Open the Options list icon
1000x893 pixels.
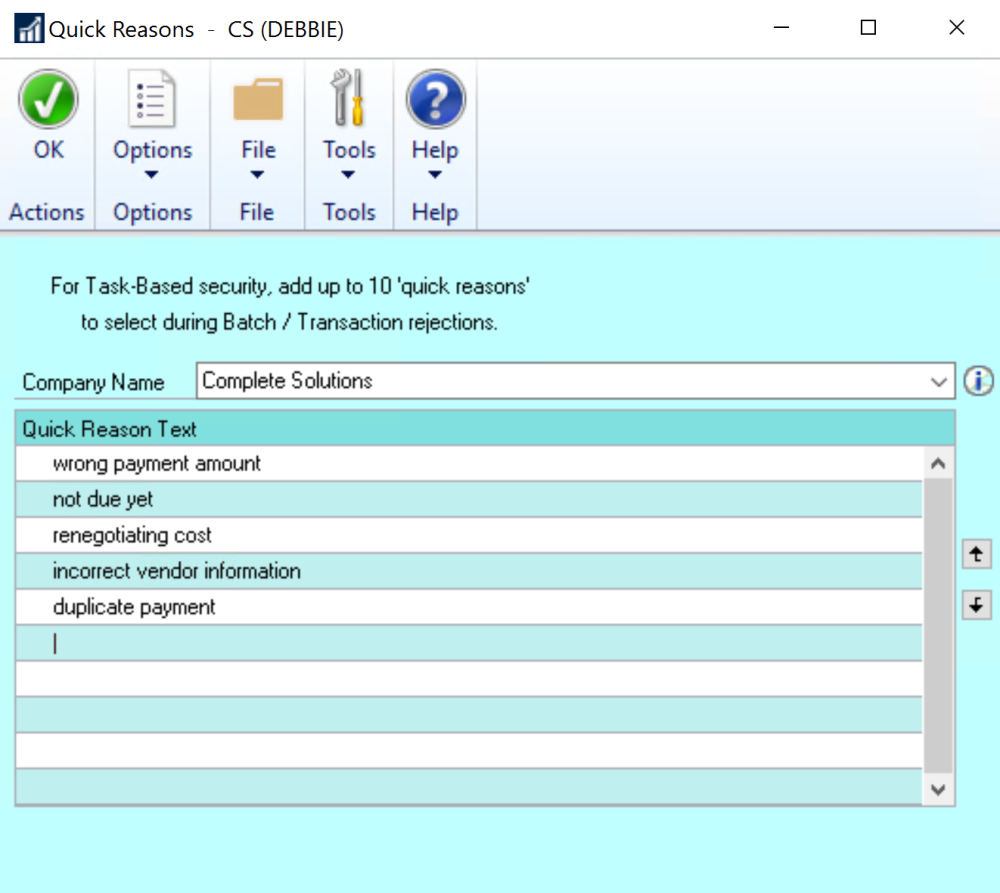[152, 99]
